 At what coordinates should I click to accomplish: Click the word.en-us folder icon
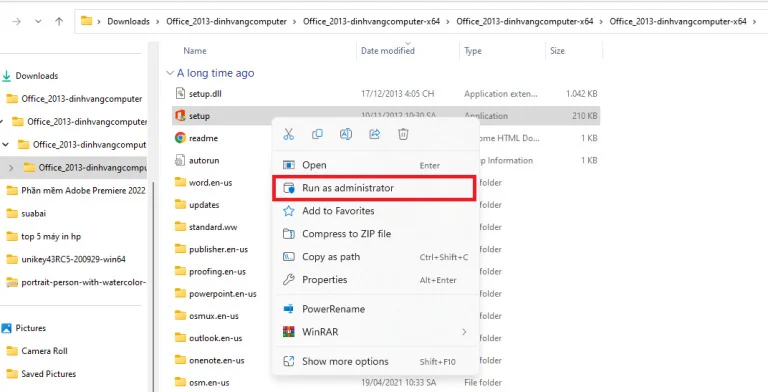[180, 182]
